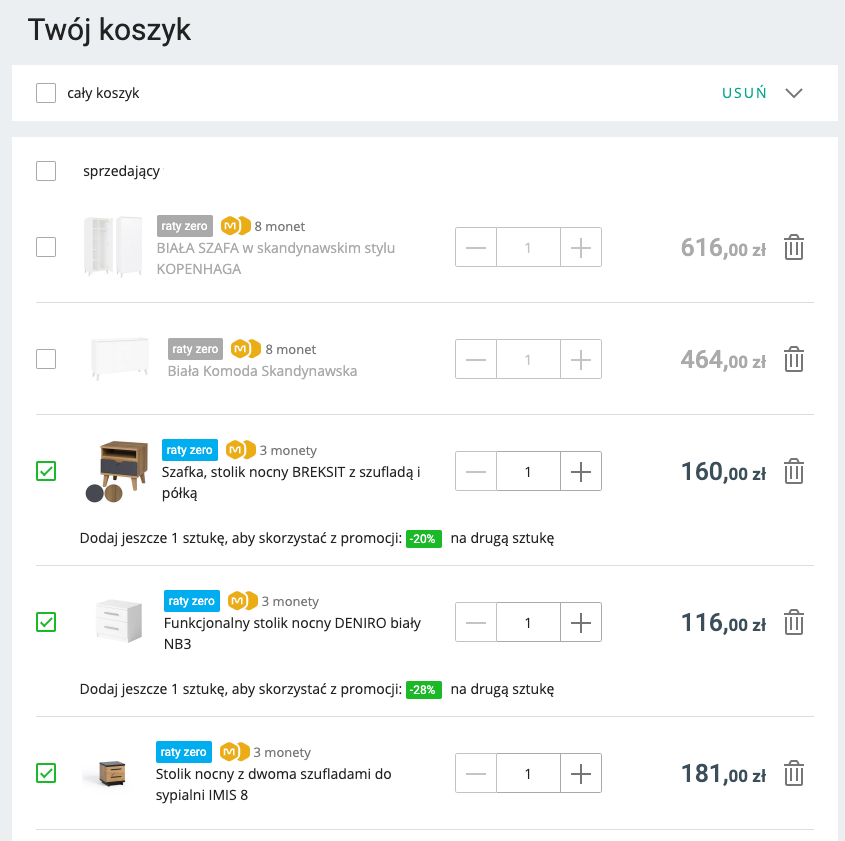Click quantity field for Biała Komoda Skandynawska
845x841 pixels.
[528, 359]
